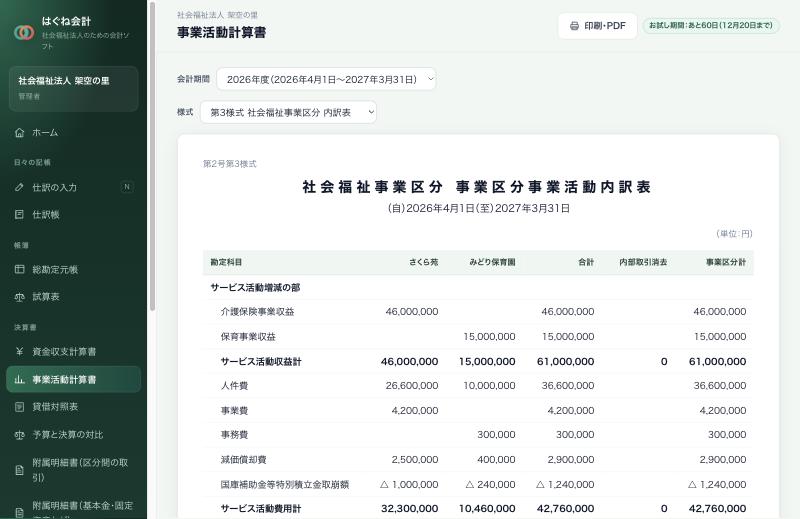The height and width of the screenshot is (519, 800).
Task: Click the 社会福祉法人 架空の里 organization card
Action: (x=73, y=88)
